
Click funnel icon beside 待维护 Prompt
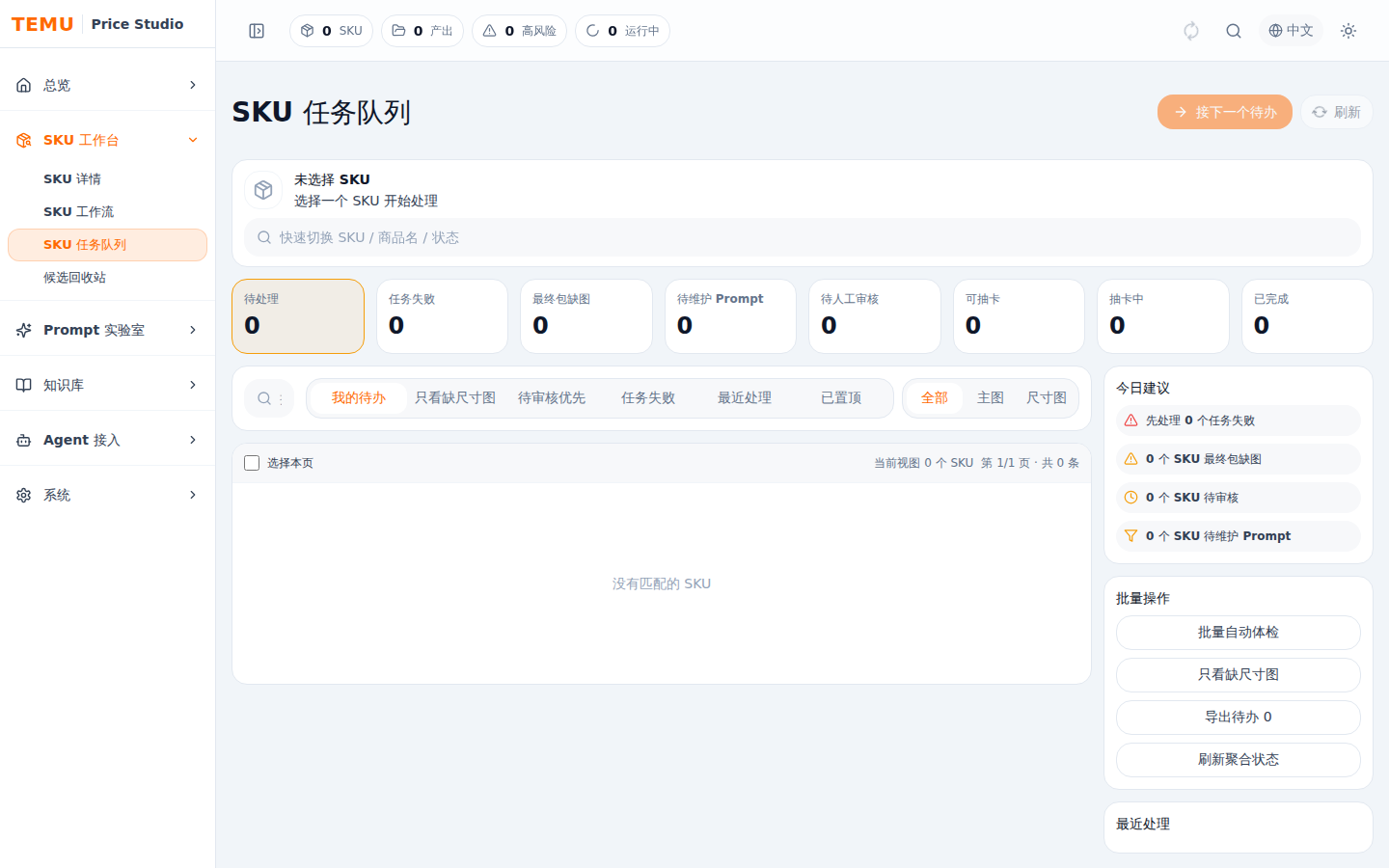(x=1131, y=536)
